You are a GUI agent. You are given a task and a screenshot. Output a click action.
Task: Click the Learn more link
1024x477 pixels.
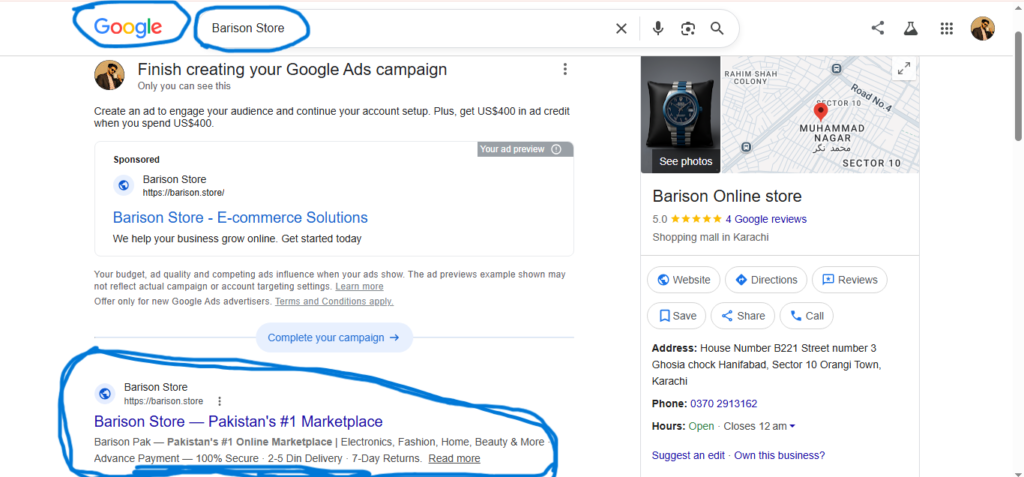tap(359, 287)
